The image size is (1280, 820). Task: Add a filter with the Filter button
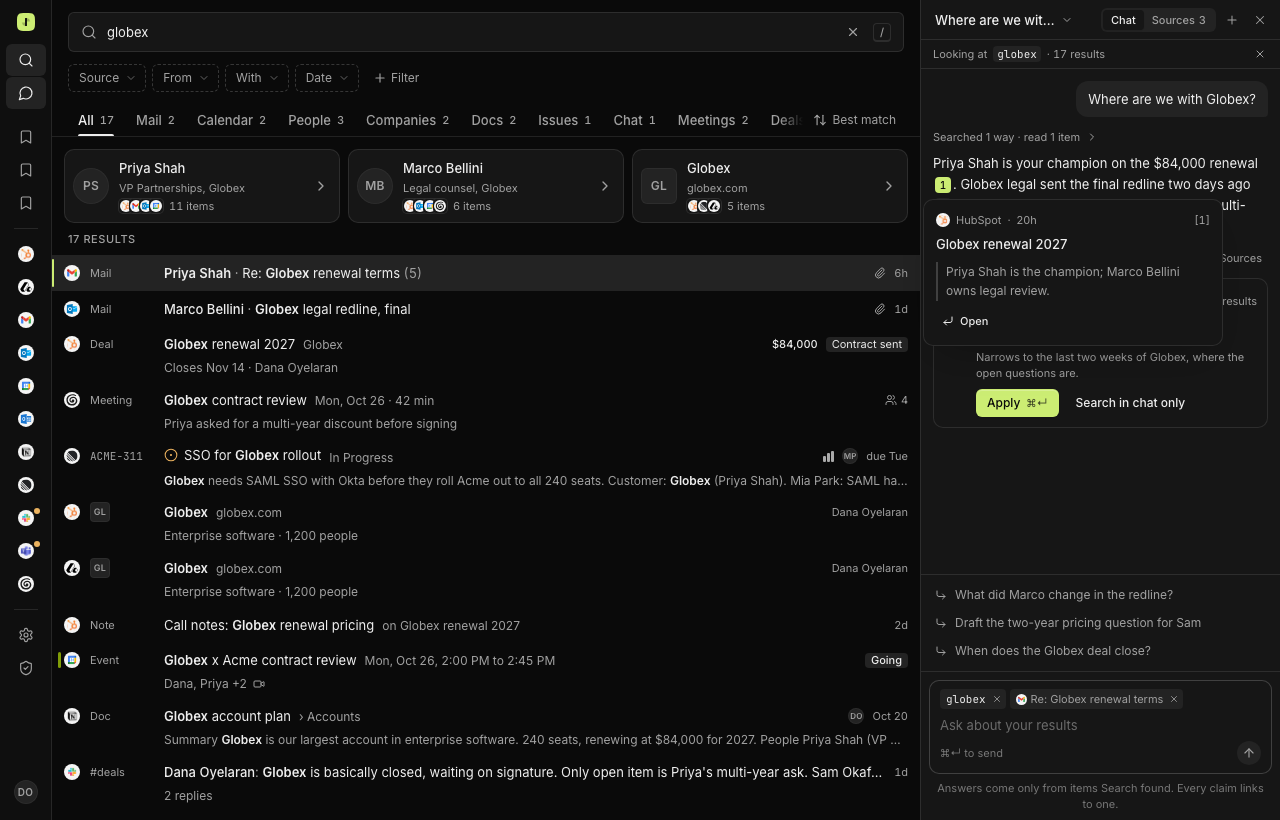(396, 78)
